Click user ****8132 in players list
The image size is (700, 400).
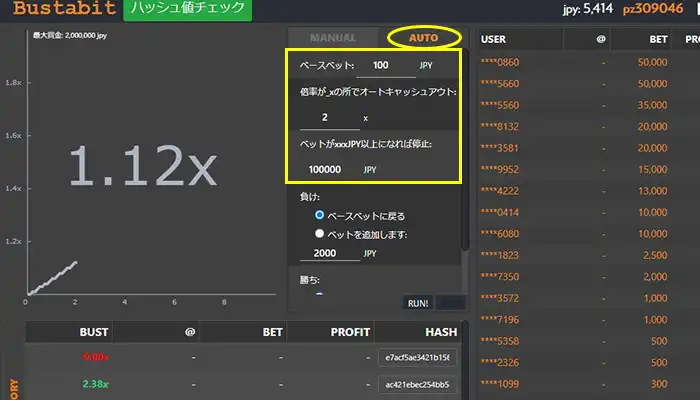(500, 126)
